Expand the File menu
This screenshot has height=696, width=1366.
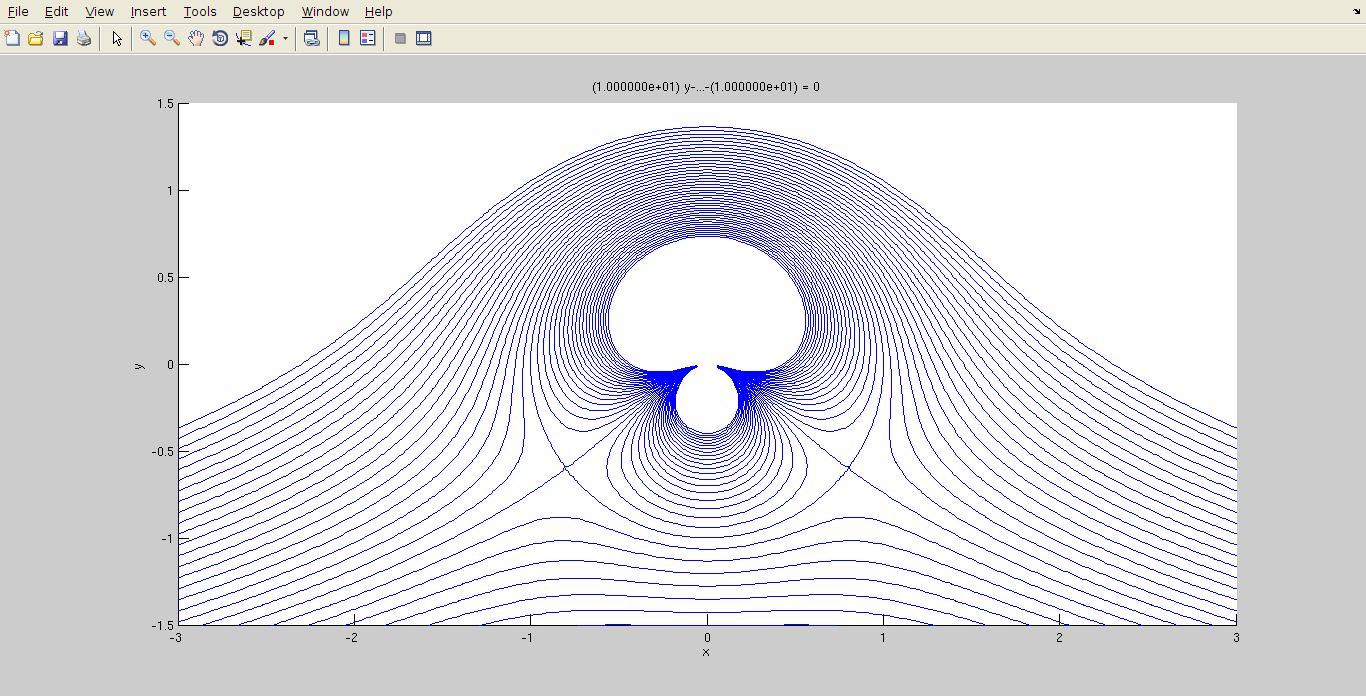[18, 12]
